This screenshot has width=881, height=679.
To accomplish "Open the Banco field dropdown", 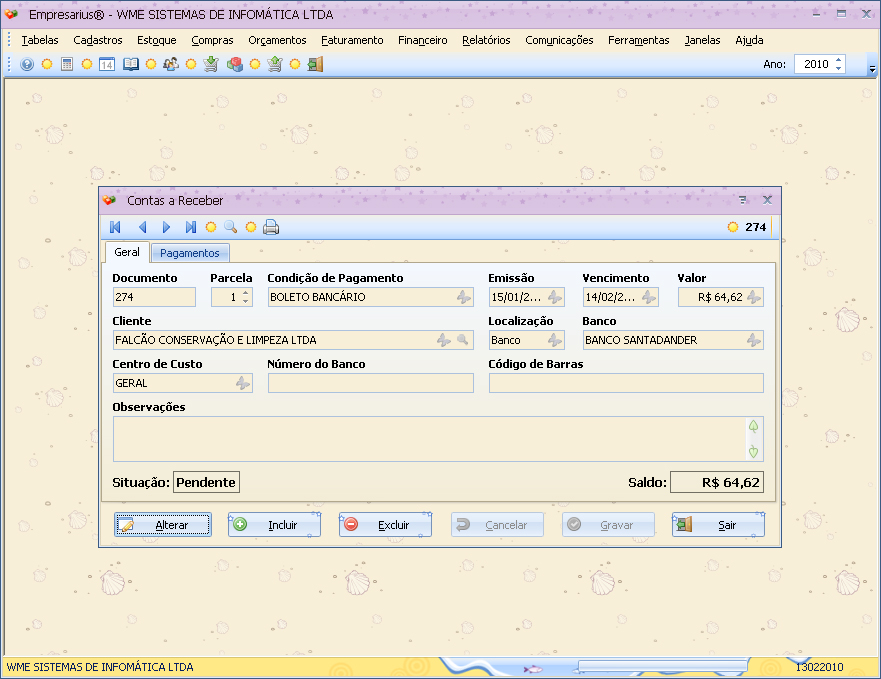I will tap(753, 340).
